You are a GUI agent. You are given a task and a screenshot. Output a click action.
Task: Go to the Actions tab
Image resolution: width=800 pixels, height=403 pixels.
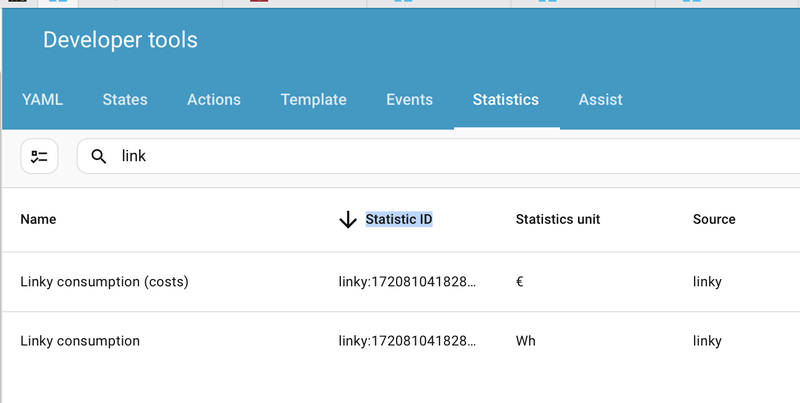[214, 100]
